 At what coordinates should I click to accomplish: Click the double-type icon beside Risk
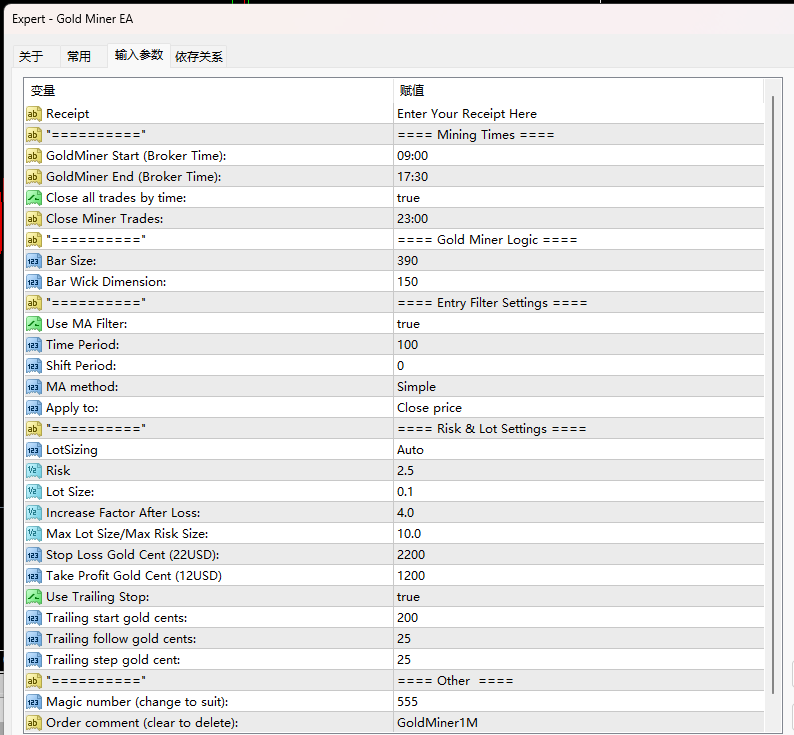(33, 471)
